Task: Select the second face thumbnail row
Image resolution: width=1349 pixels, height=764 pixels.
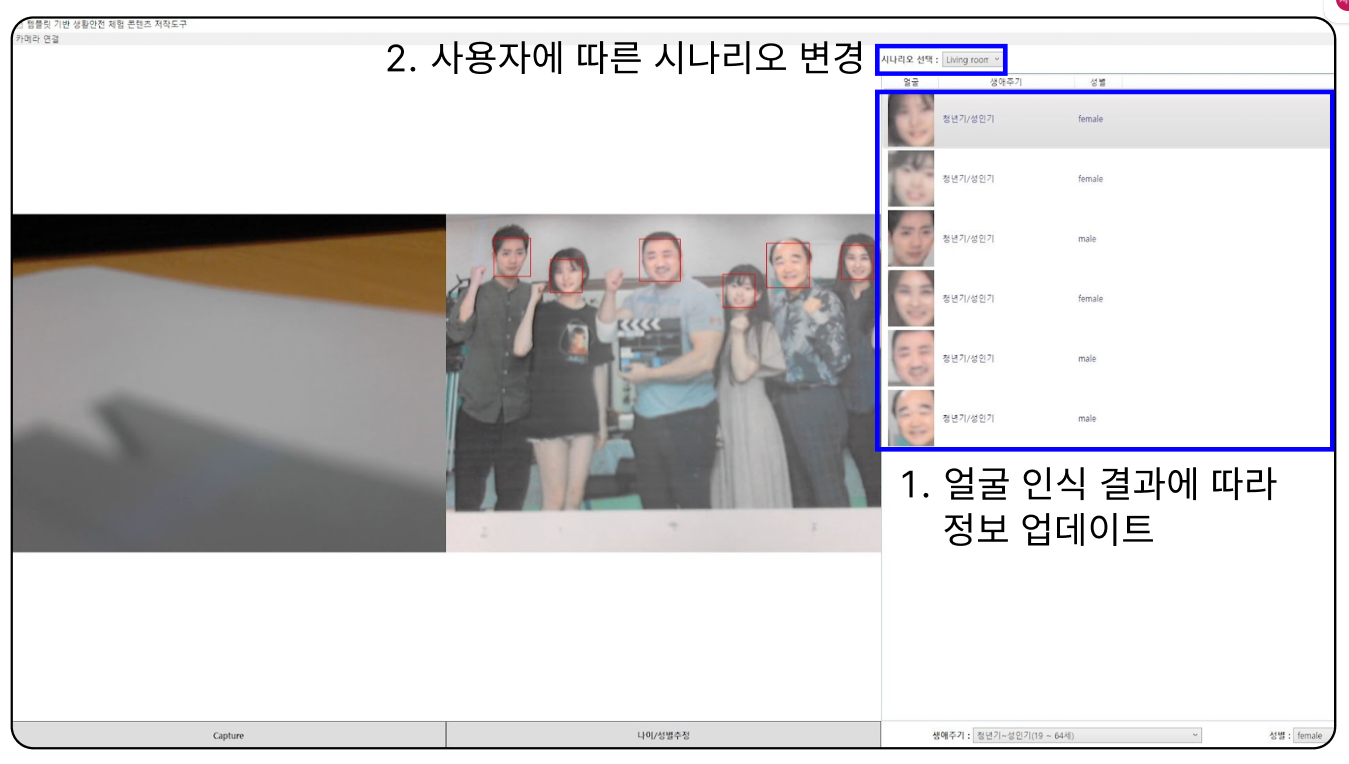Action: 910,179
